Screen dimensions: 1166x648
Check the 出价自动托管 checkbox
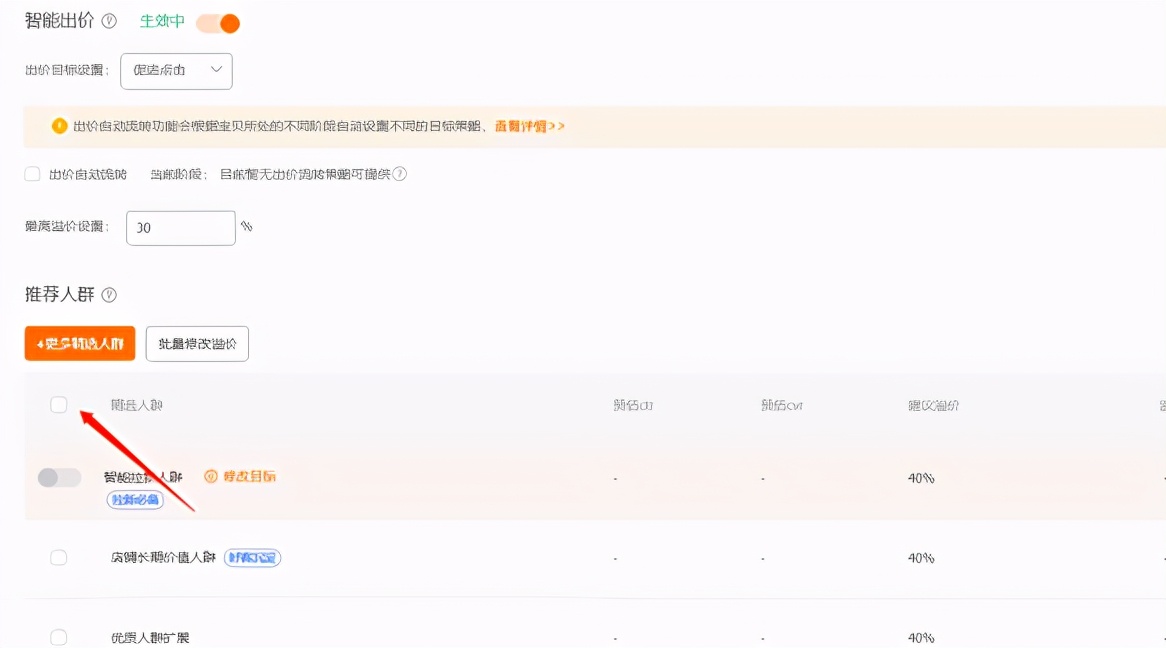coord(31,173)
